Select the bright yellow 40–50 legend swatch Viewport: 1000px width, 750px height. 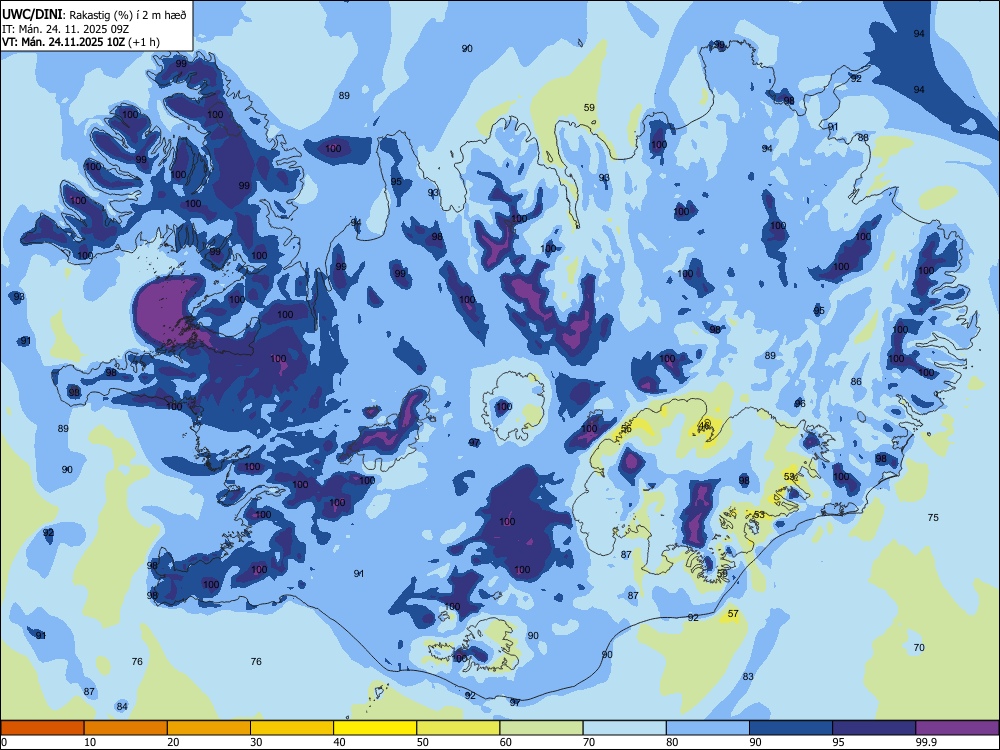[x=375, y=728]
